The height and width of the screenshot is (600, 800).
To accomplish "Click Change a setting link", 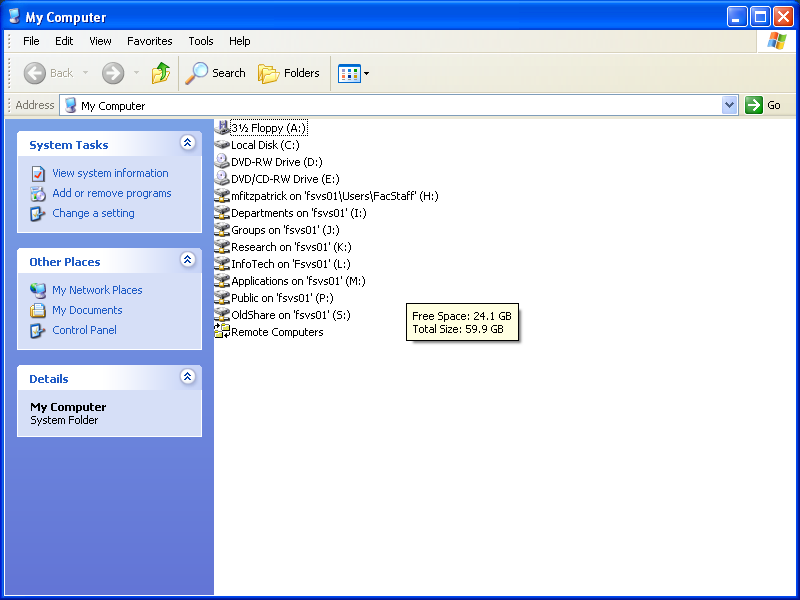I will pos(93,213).
